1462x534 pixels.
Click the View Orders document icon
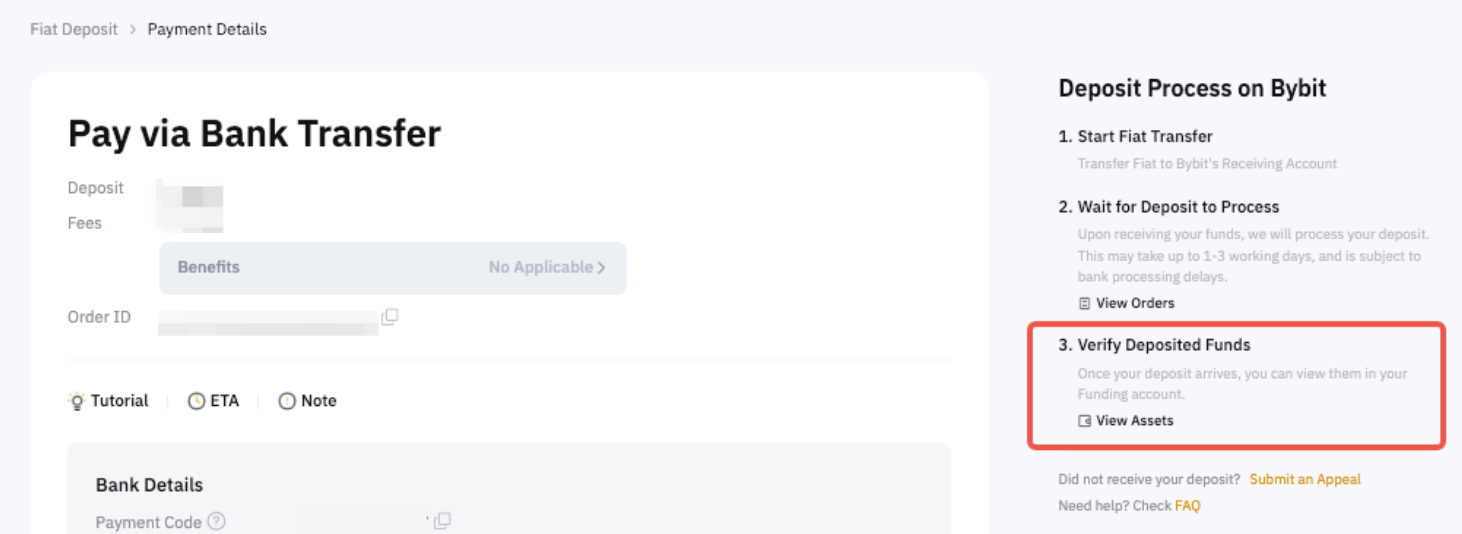coord(1085,303)
